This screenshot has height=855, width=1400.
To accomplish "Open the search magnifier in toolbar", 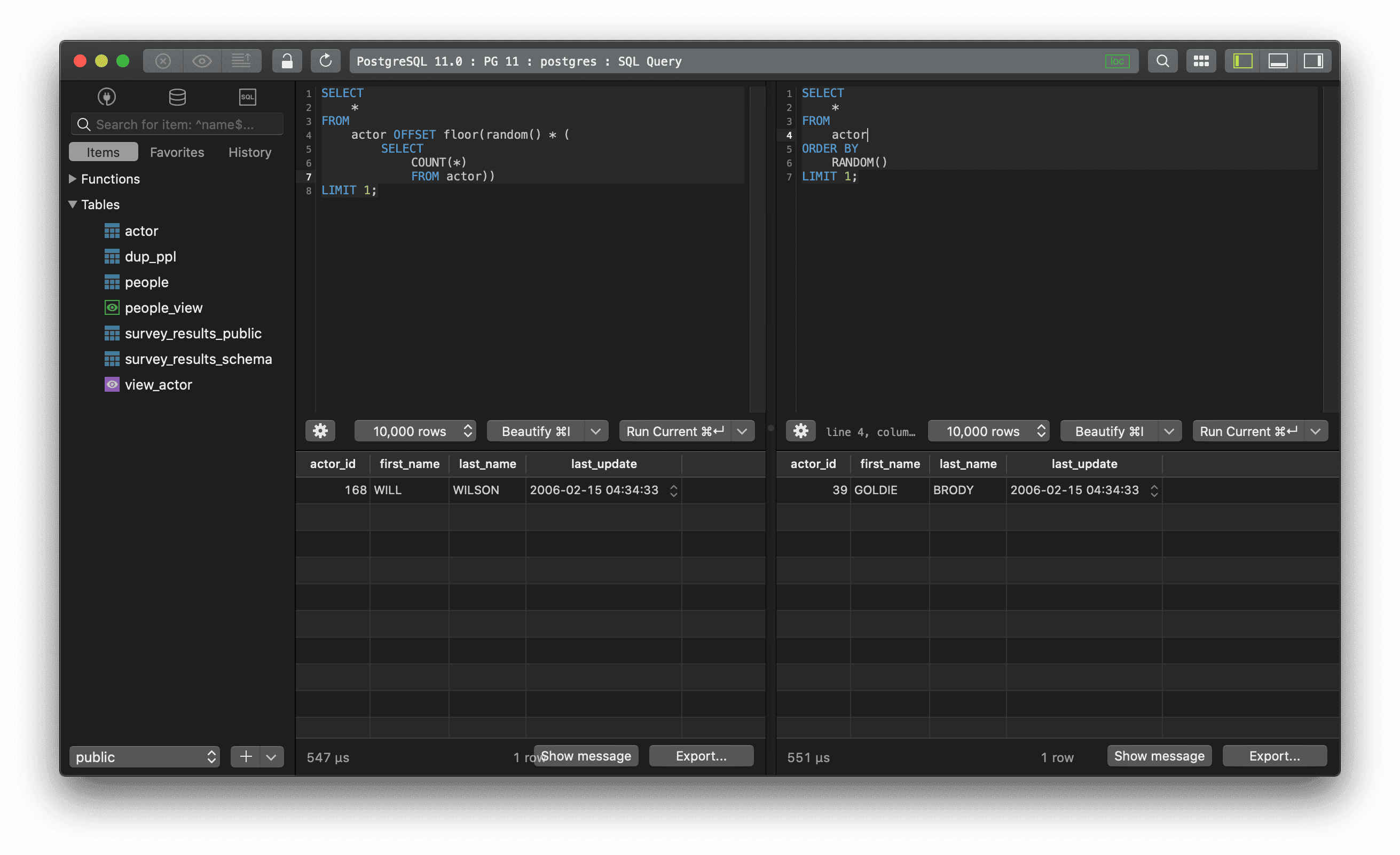I will tap(1162, 61).
